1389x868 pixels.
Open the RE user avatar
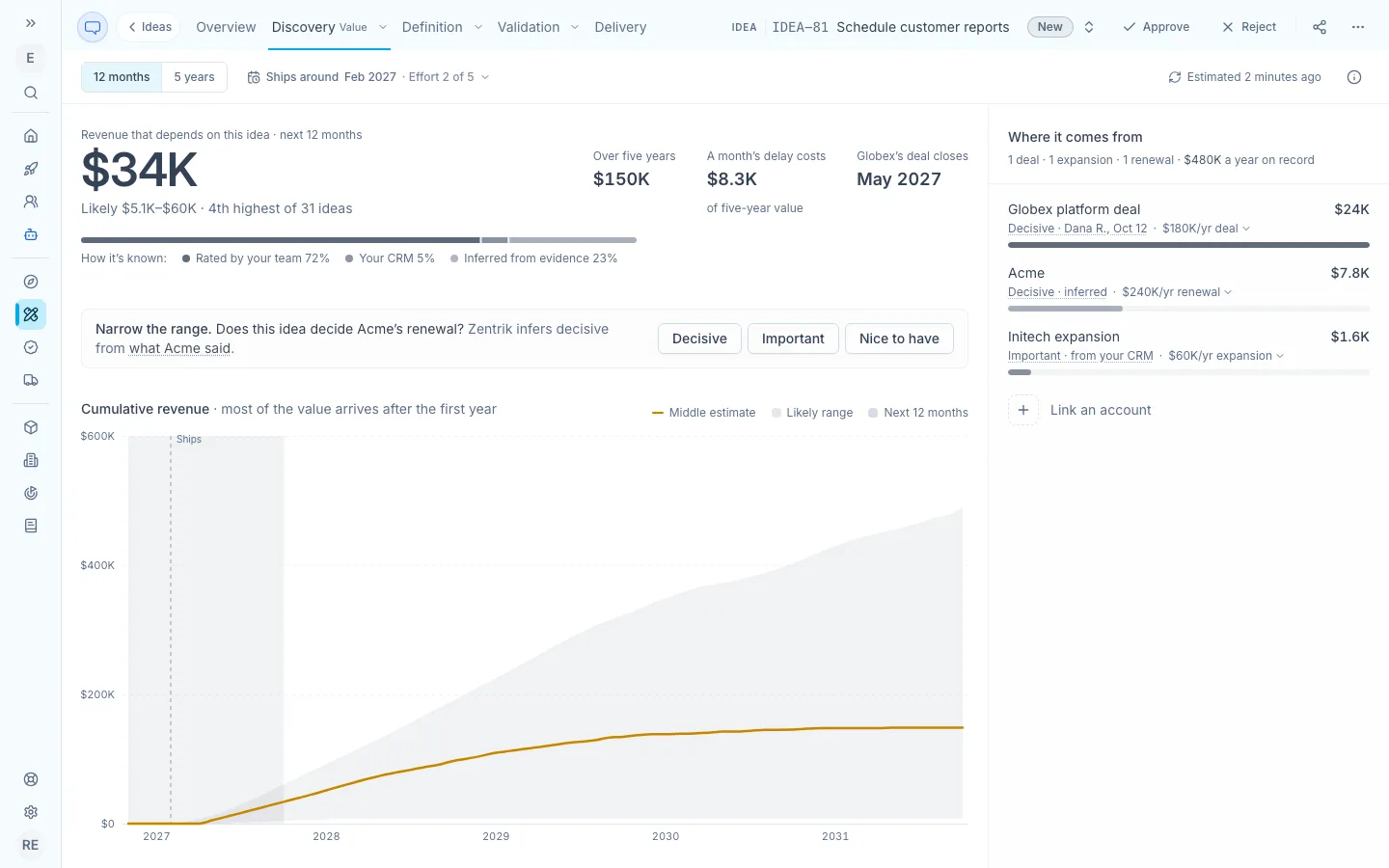[31, 845]
